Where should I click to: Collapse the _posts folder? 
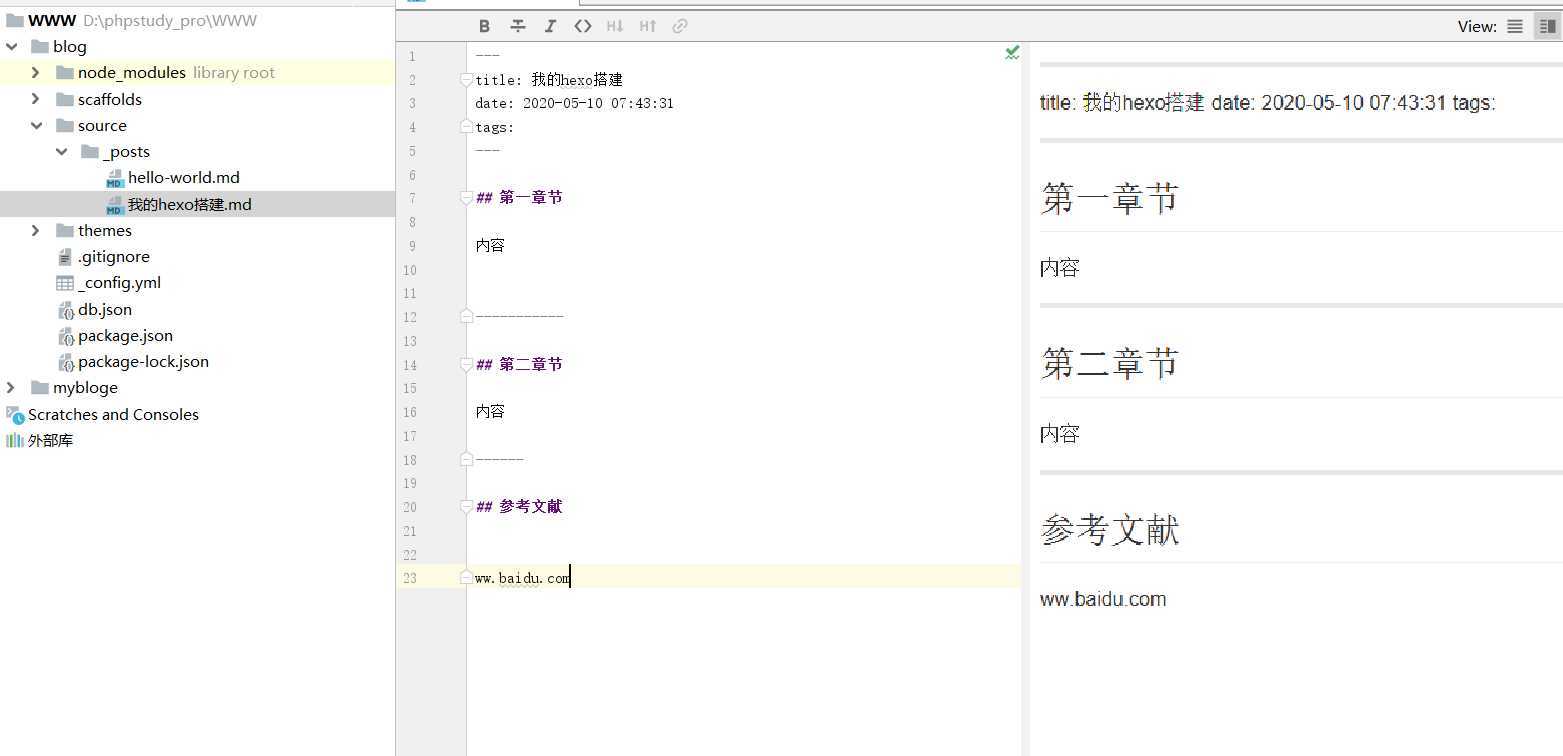61,151
